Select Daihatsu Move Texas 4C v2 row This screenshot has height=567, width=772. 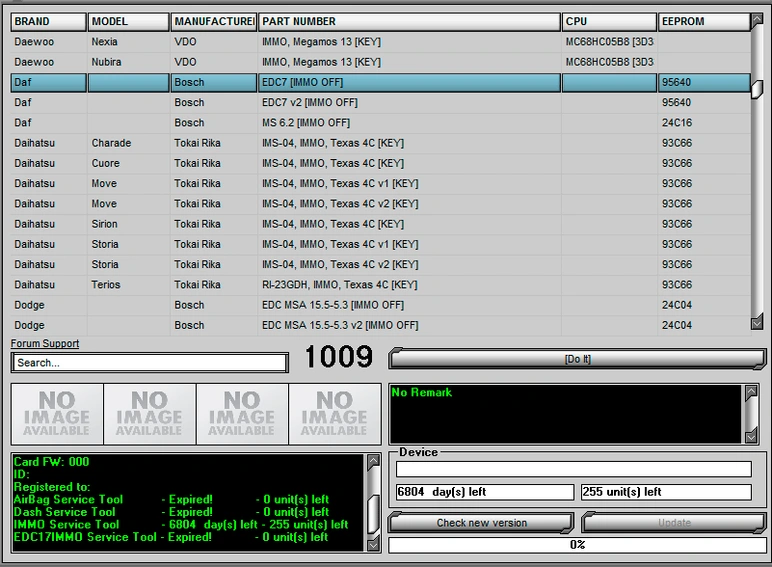point(381,204)
